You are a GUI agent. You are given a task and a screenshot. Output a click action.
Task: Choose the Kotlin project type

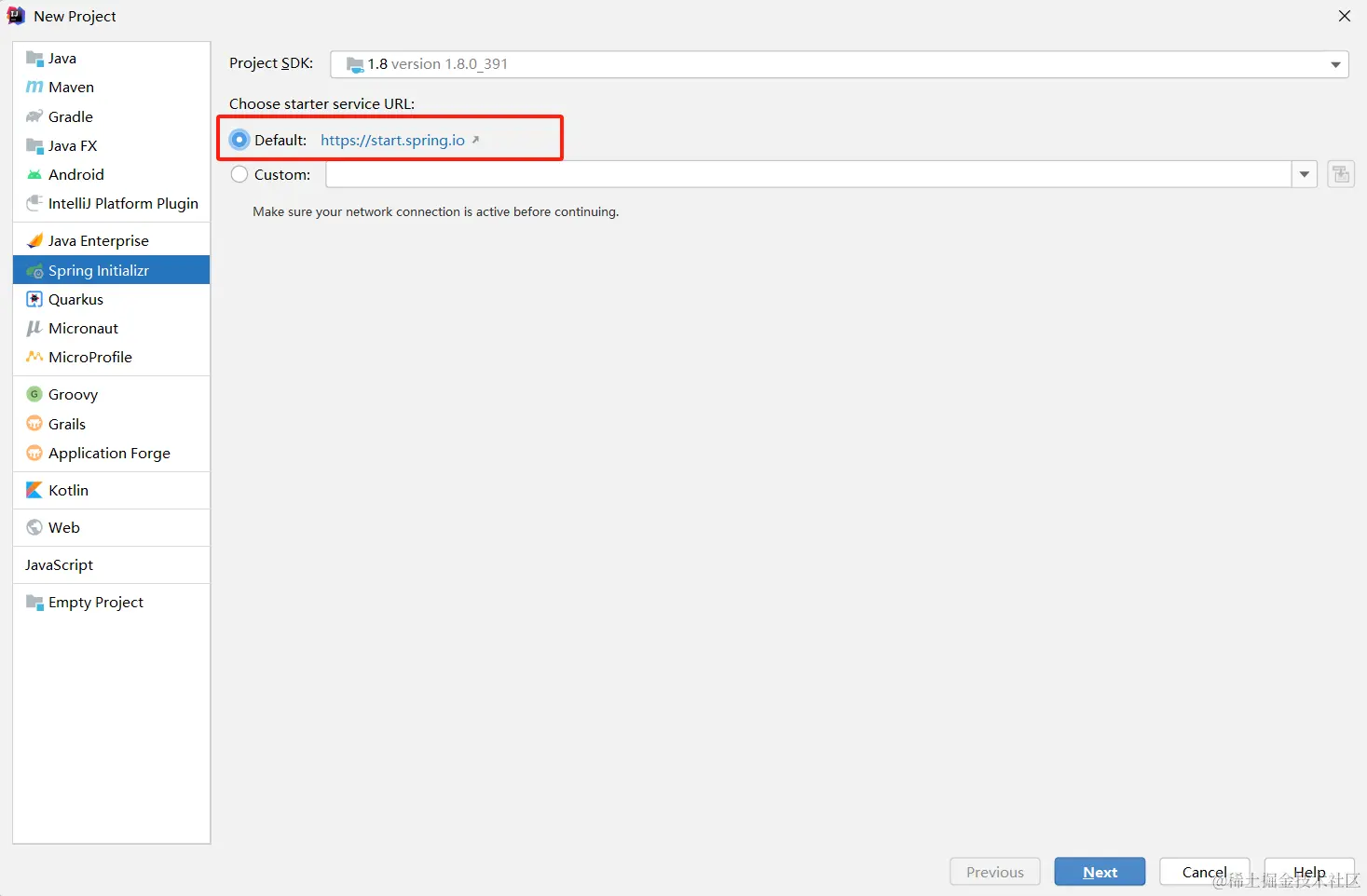tap(111, 490)
